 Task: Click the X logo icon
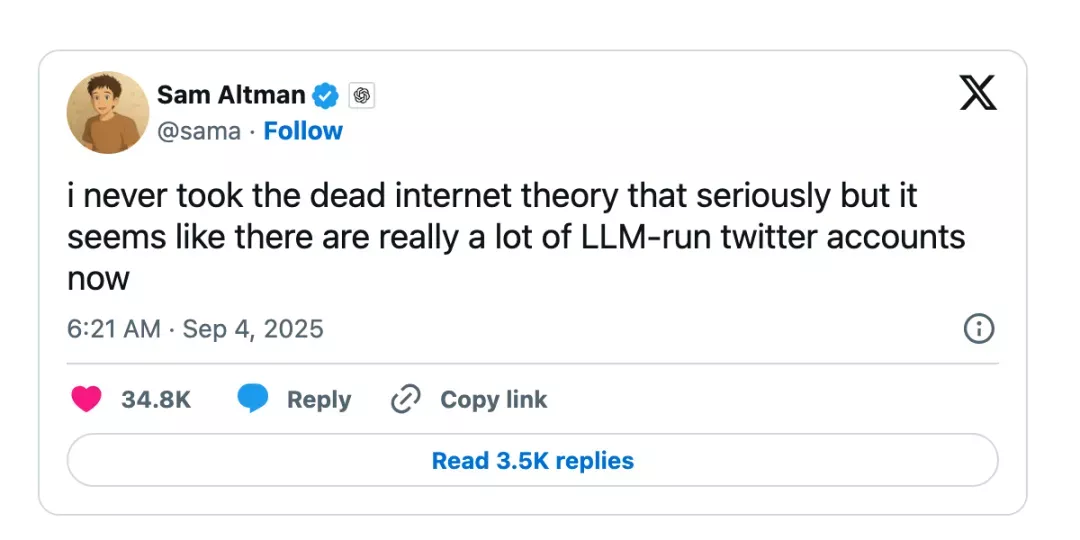977,93
